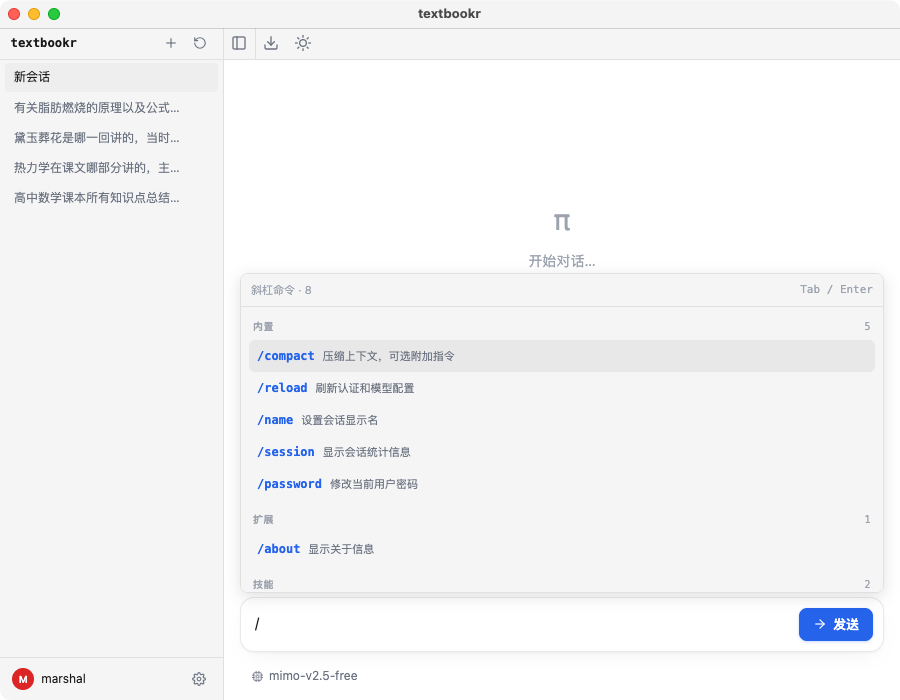
Task: Click the 斜杠命令 · 8 header text
Action: 281,290
